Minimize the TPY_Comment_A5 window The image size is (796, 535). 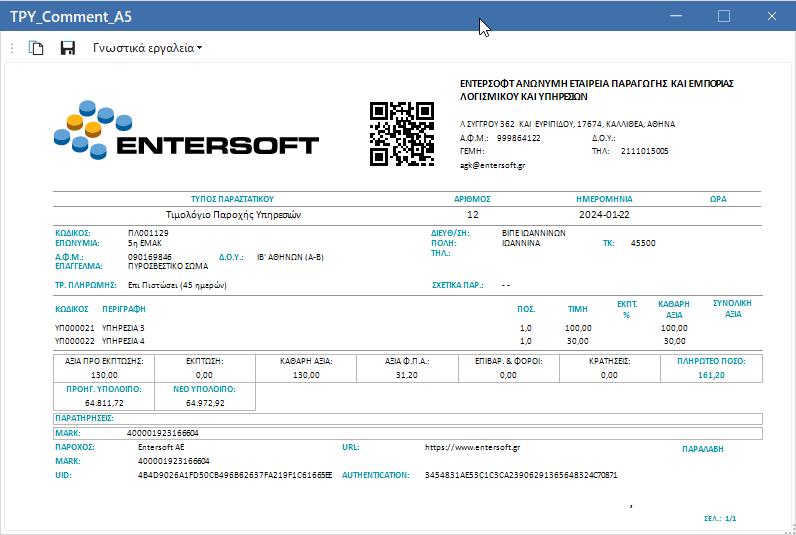pyautogui.click(x=676, y=16)
